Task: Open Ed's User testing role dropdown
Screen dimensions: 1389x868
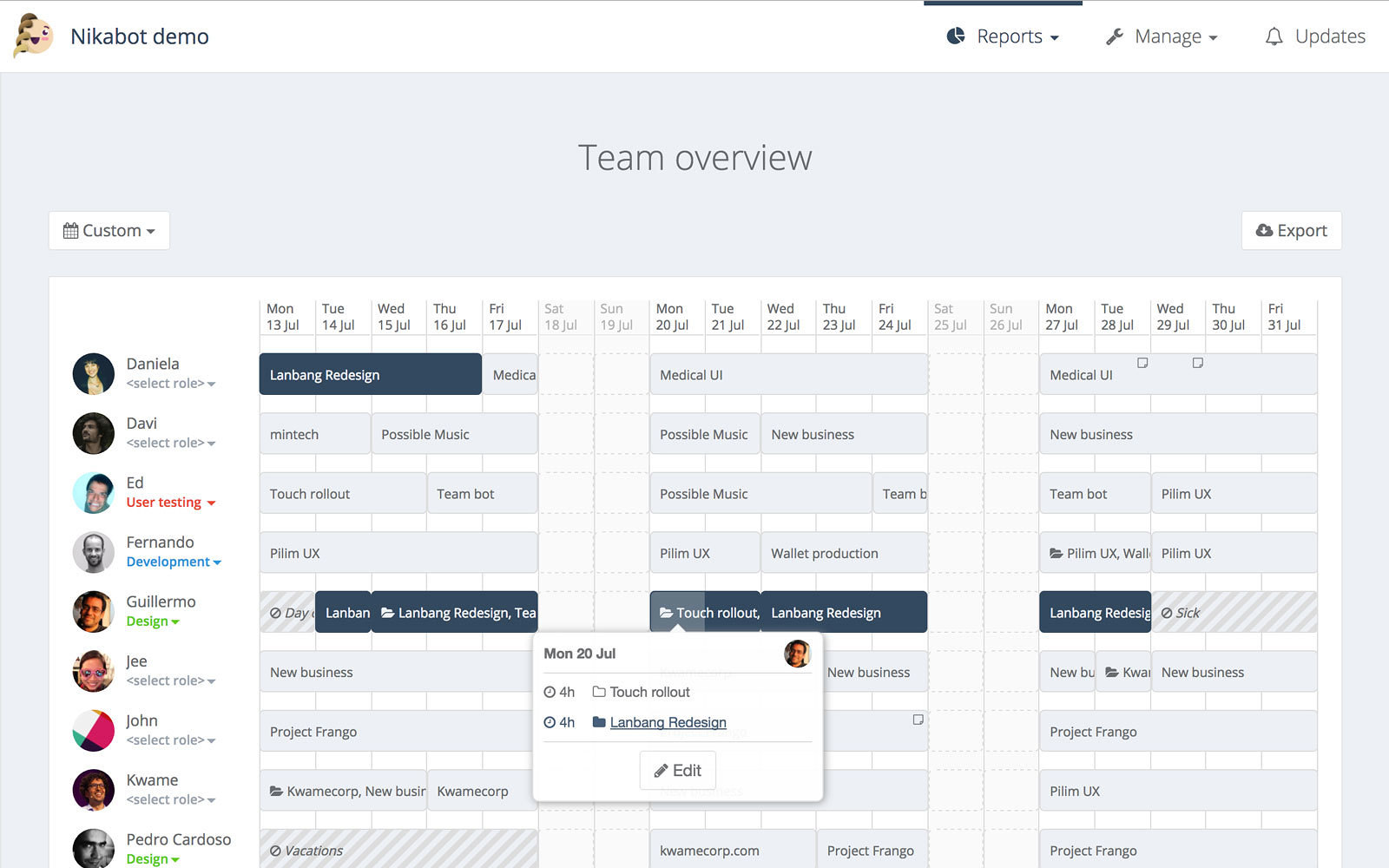Action: pyautogui.click(x=171, y=503)
